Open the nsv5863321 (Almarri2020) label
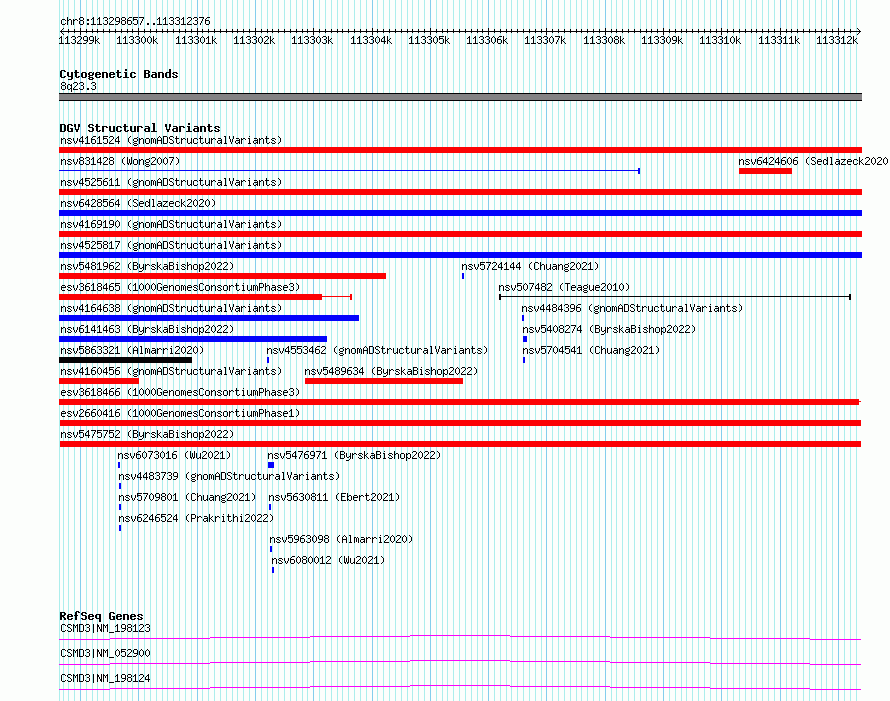The width and height of the screenshot is (890, 701). click(132, 350)
